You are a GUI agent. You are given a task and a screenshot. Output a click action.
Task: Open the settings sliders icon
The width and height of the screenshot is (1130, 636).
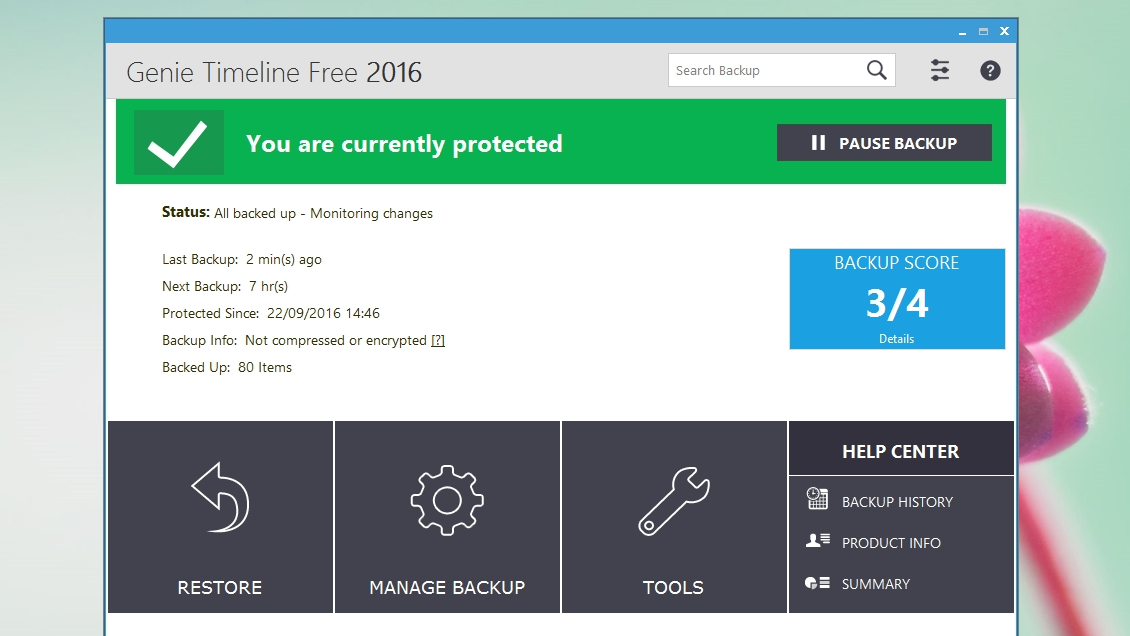tap(939, 70)
